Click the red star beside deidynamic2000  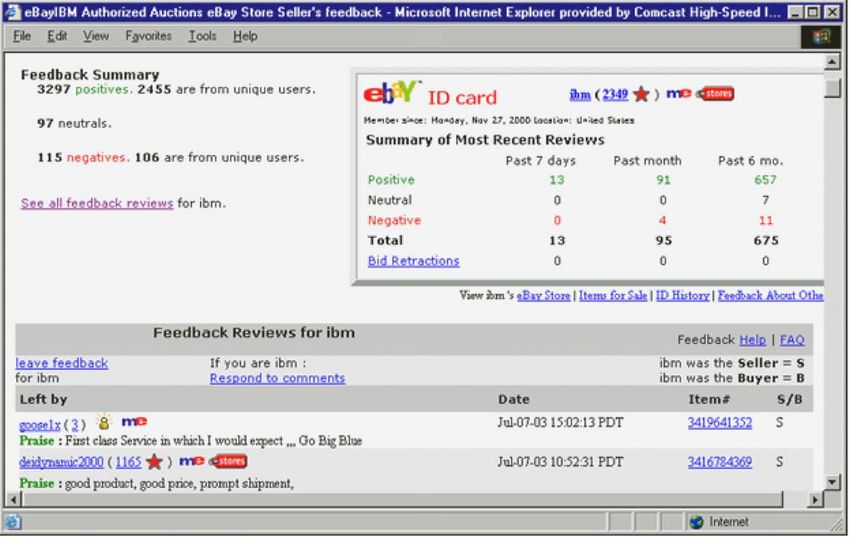[x=154, y=462]
